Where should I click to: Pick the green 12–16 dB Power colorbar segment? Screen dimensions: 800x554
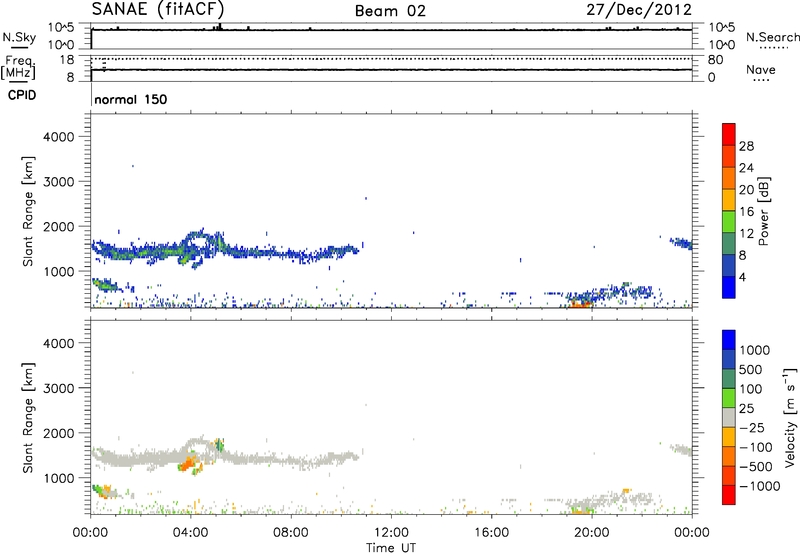[729, 222]
